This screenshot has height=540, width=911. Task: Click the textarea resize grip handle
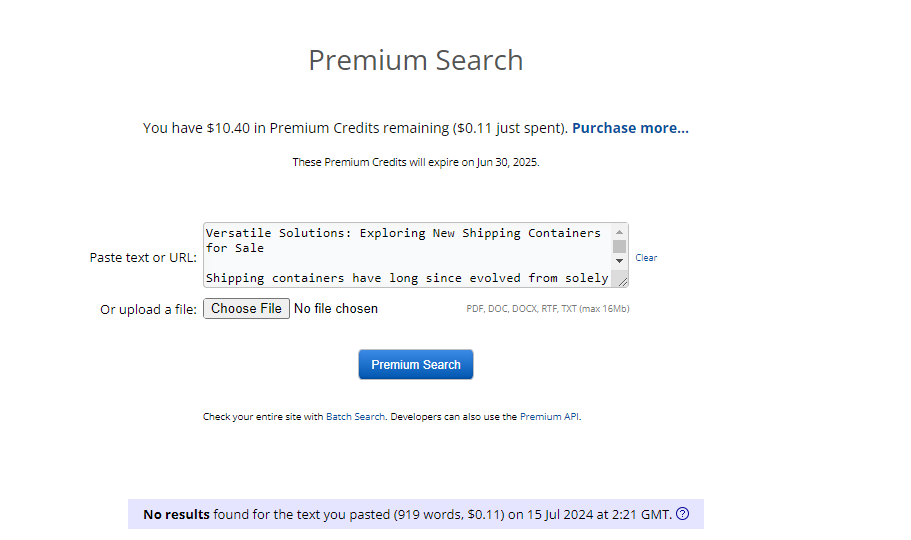(x=622, y=281)
